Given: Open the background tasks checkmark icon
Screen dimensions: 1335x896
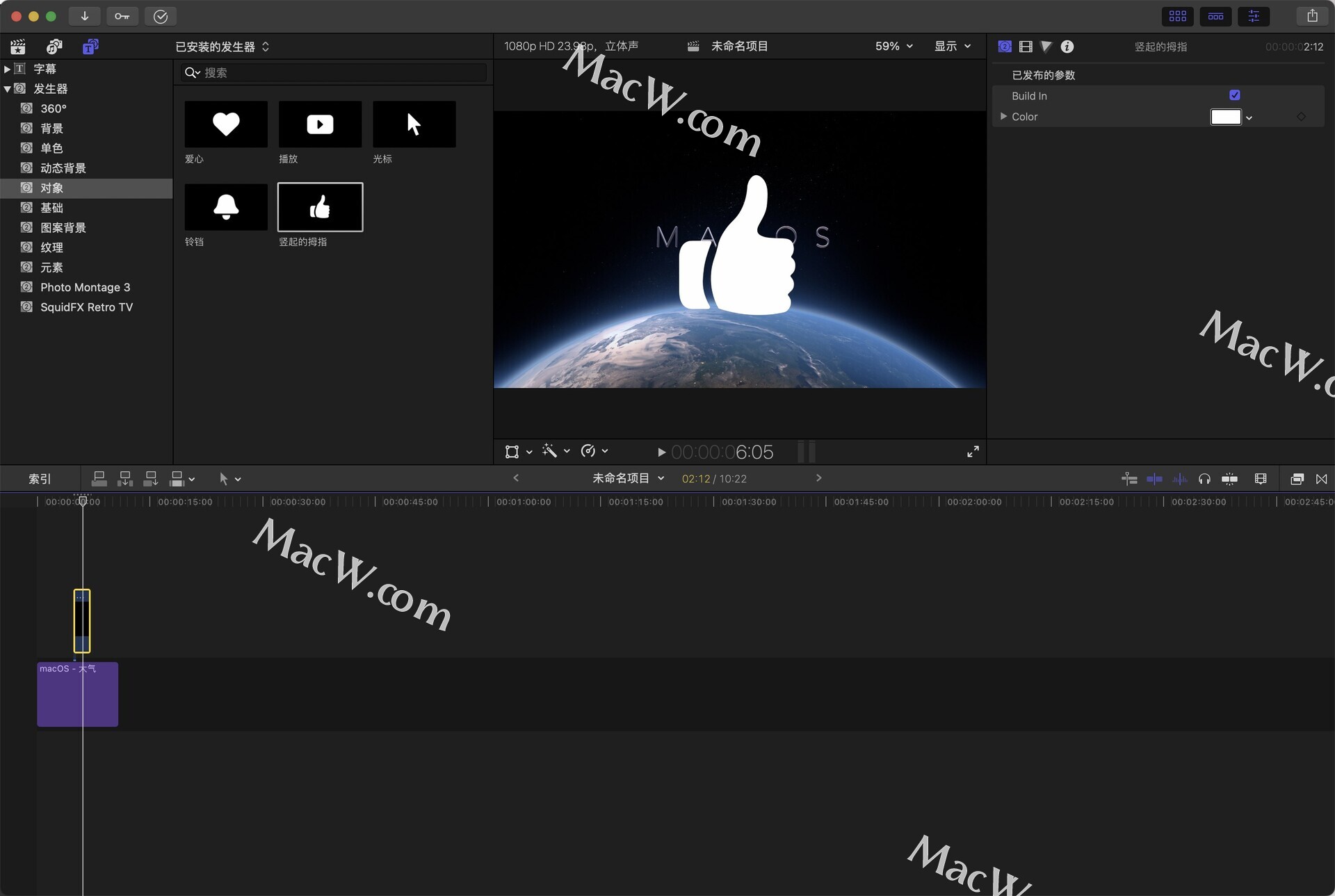Looking at the screenshot, I should click(x=160, y=16).
